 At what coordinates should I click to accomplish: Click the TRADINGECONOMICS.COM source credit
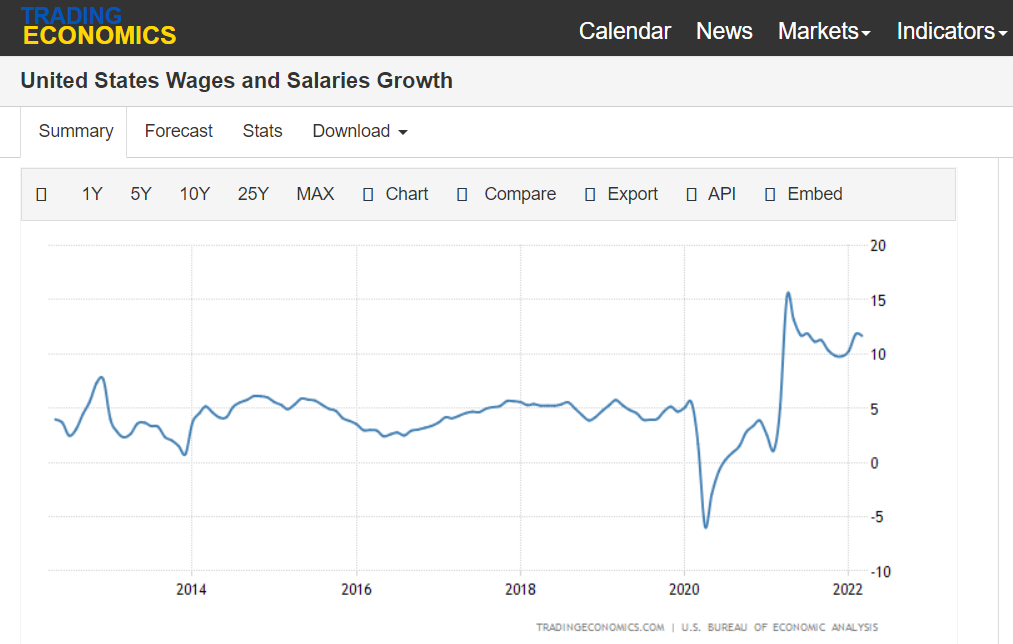[x=600, y=627]
